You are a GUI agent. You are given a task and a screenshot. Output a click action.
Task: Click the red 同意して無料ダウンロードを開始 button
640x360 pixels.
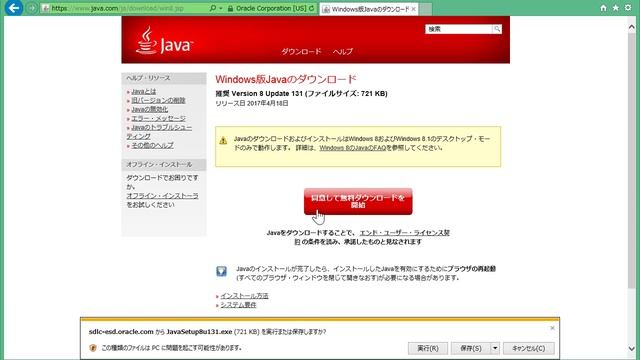click(x=358, y=201)
